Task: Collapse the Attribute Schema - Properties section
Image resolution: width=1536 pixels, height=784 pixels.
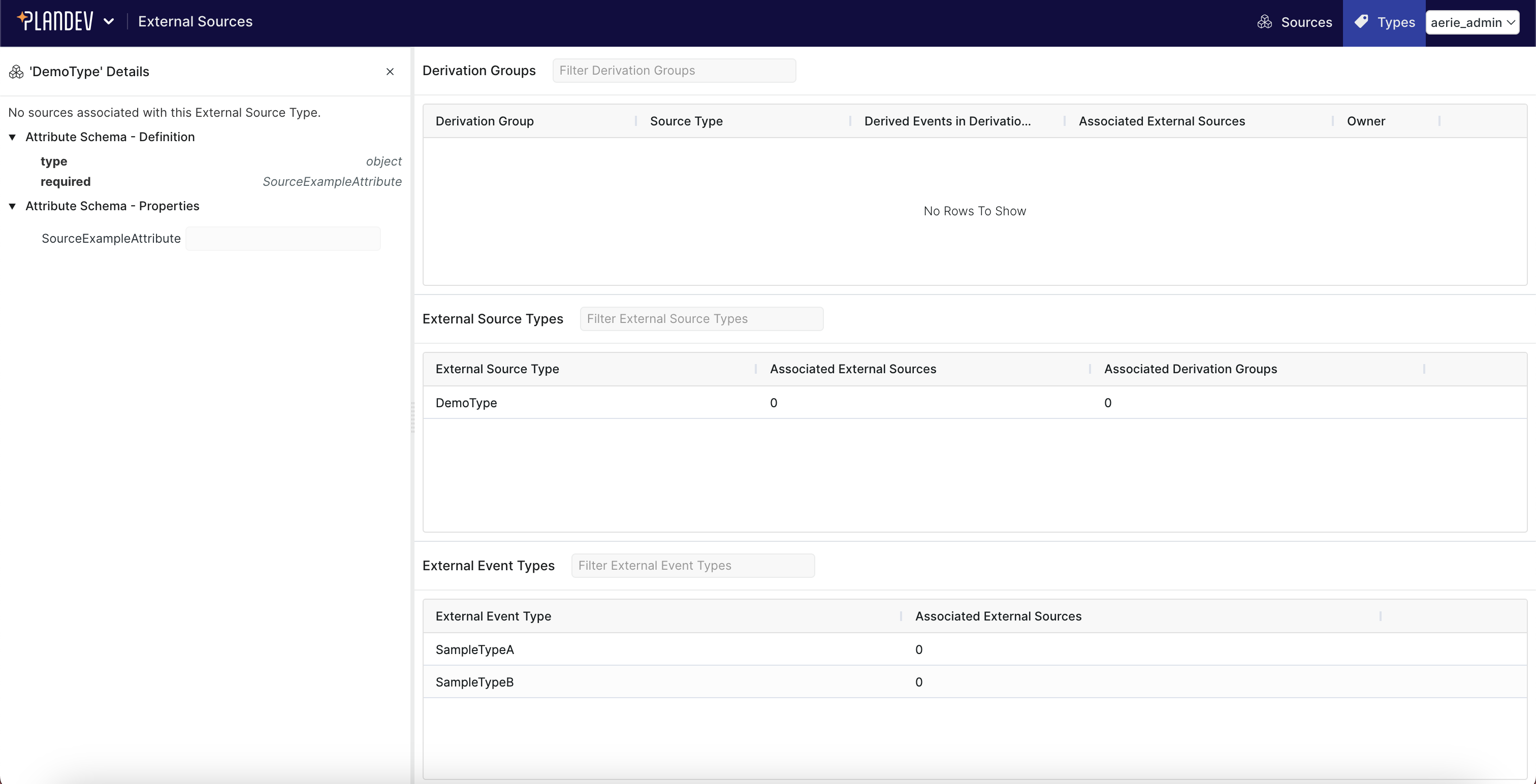Action: [x=13, y=206]
